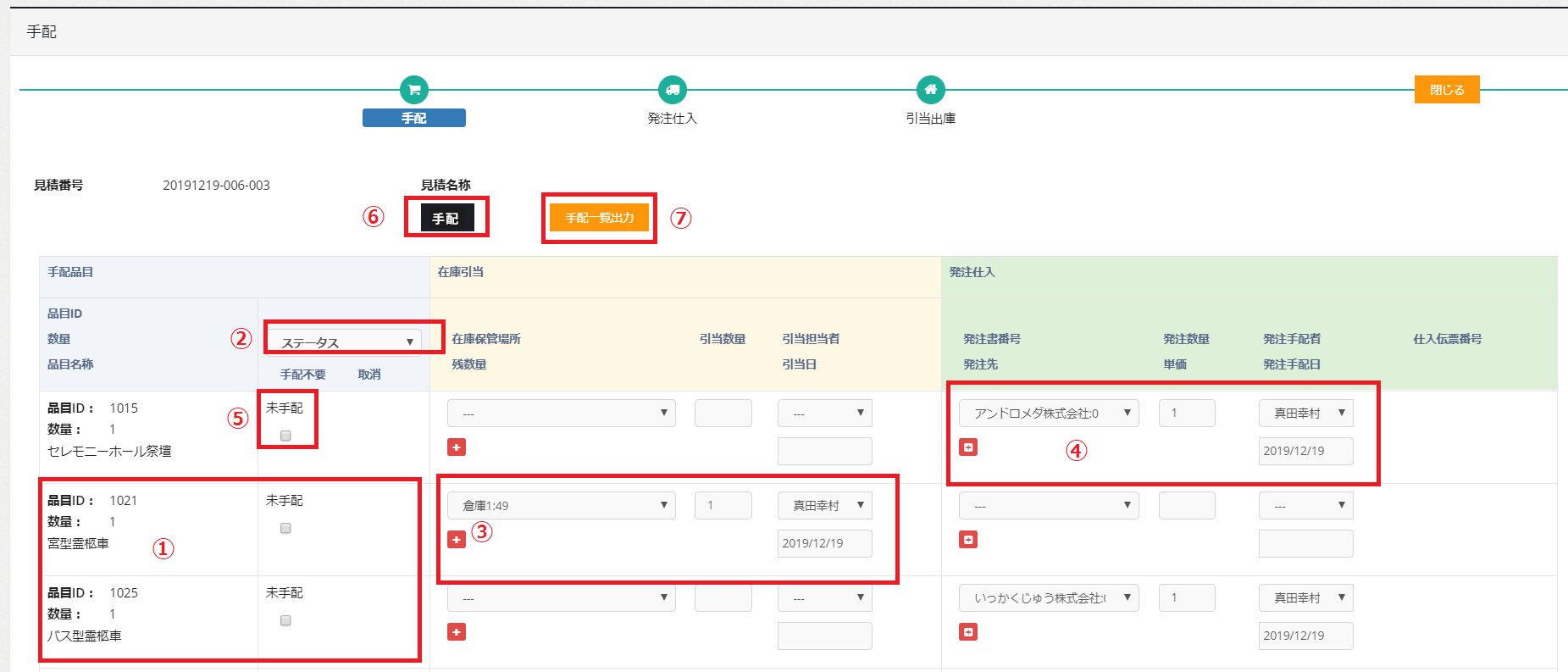Screen dimensions: 1568x672
Task: Click red plus icon in バス型霊柩車 row
Action: pyautogui.click(x=457, y=632)
